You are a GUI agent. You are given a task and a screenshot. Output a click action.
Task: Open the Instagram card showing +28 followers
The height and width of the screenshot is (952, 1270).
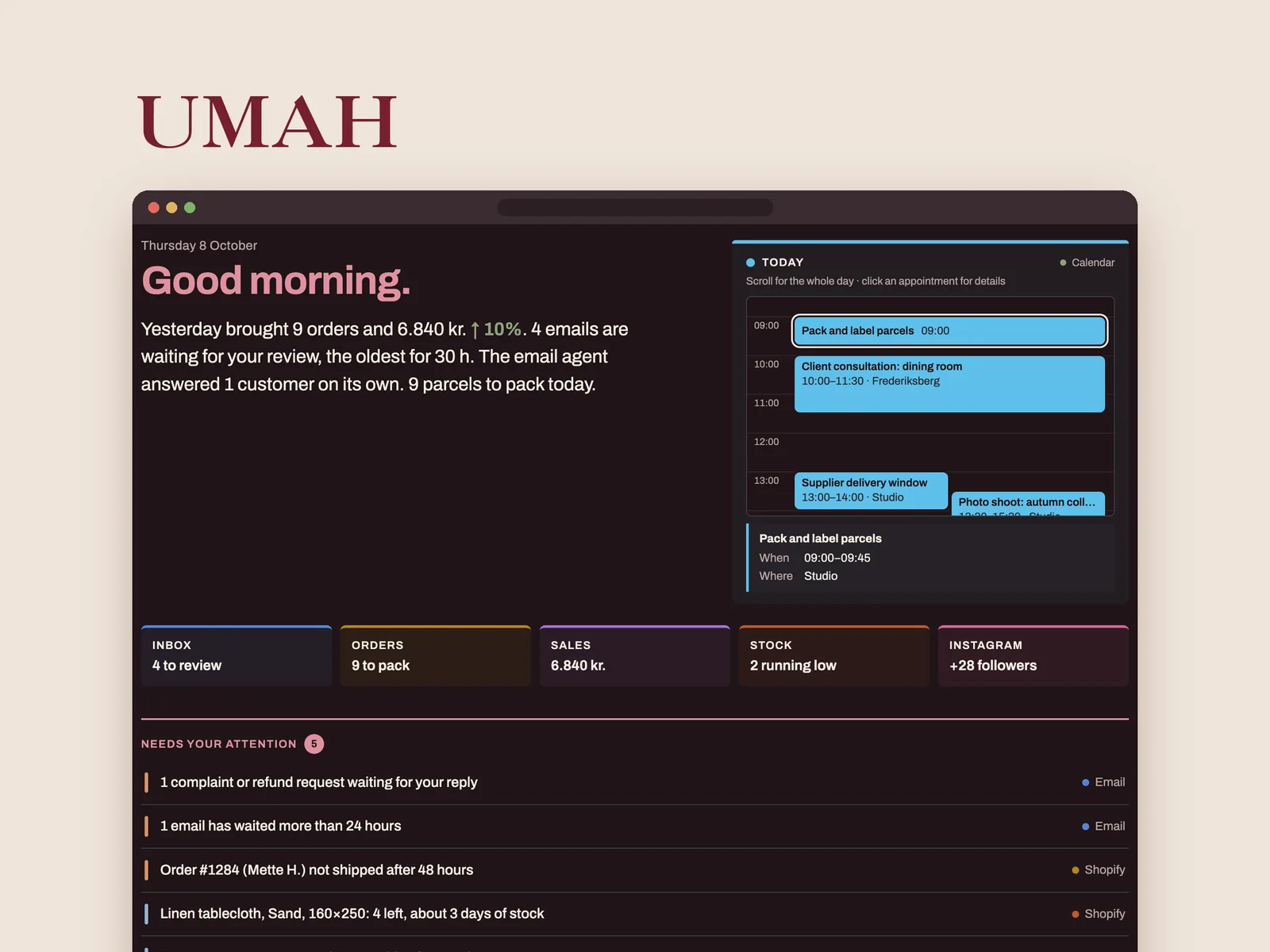pyautogui.click(x=1033, y=656)
